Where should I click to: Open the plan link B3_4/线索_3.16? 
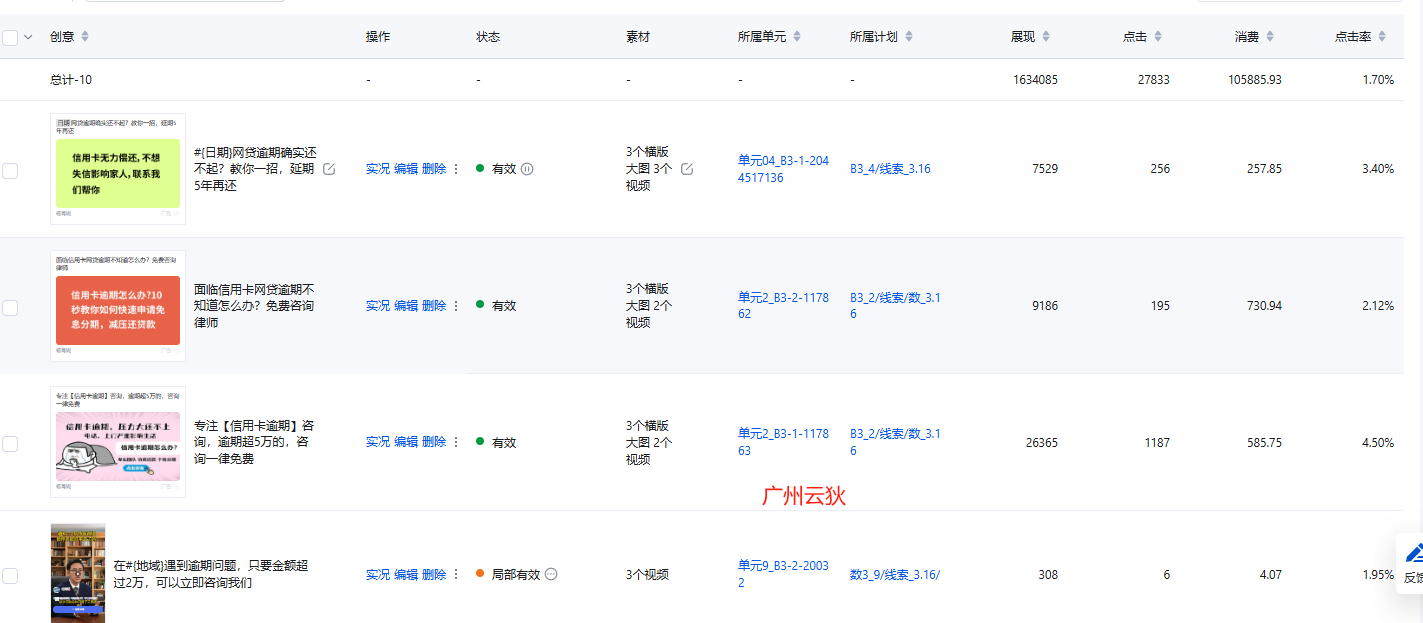[x=890, y=169]
